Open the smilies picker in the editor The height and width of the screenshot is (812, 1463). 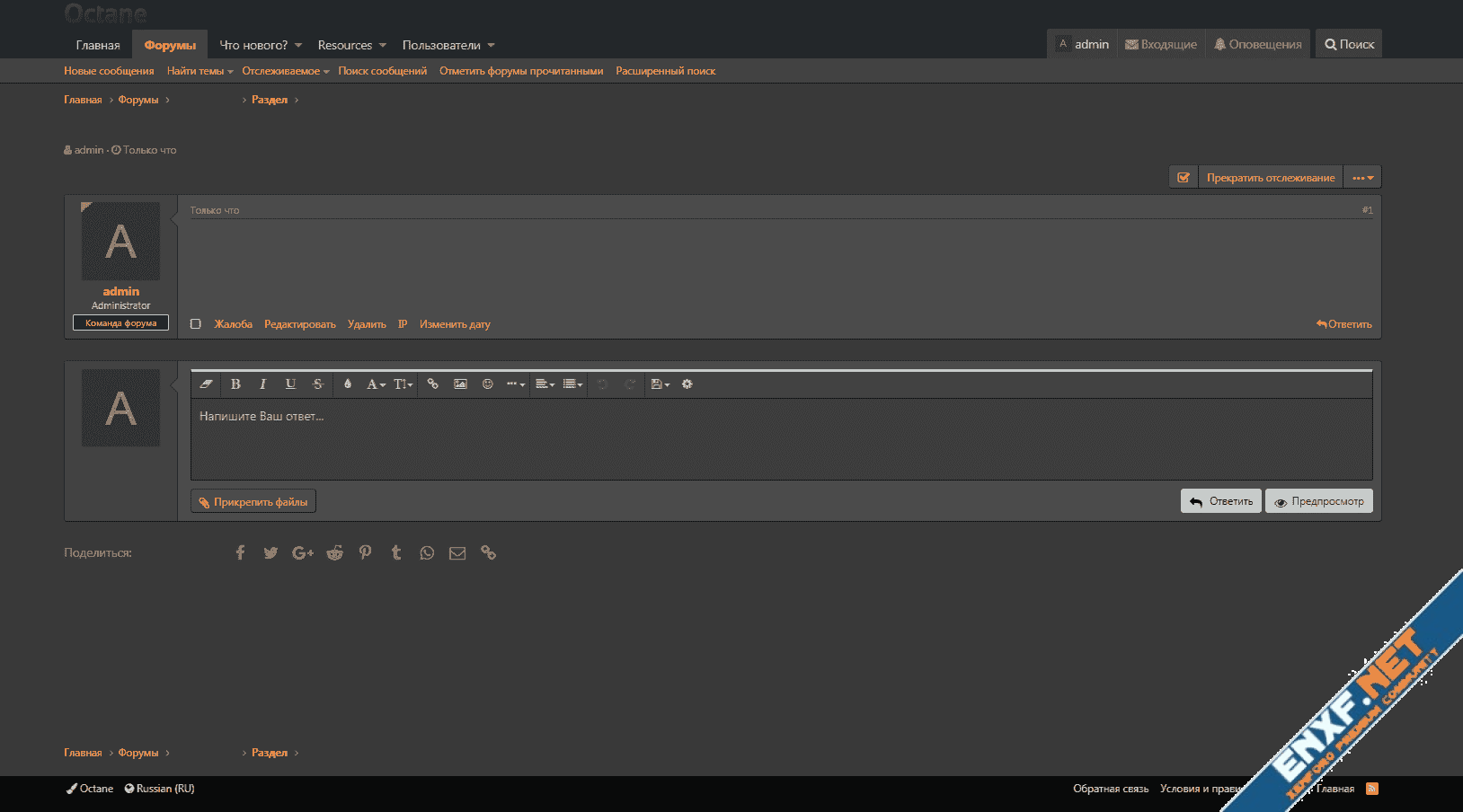pos(488,384)
